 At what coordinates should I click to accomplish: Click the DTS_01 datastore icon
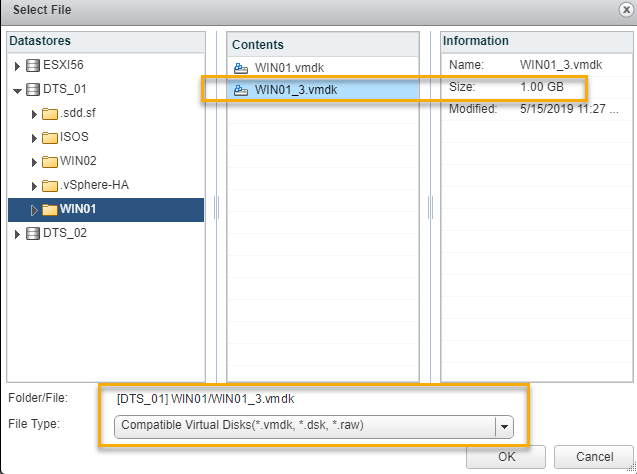(x=32, y=90)
